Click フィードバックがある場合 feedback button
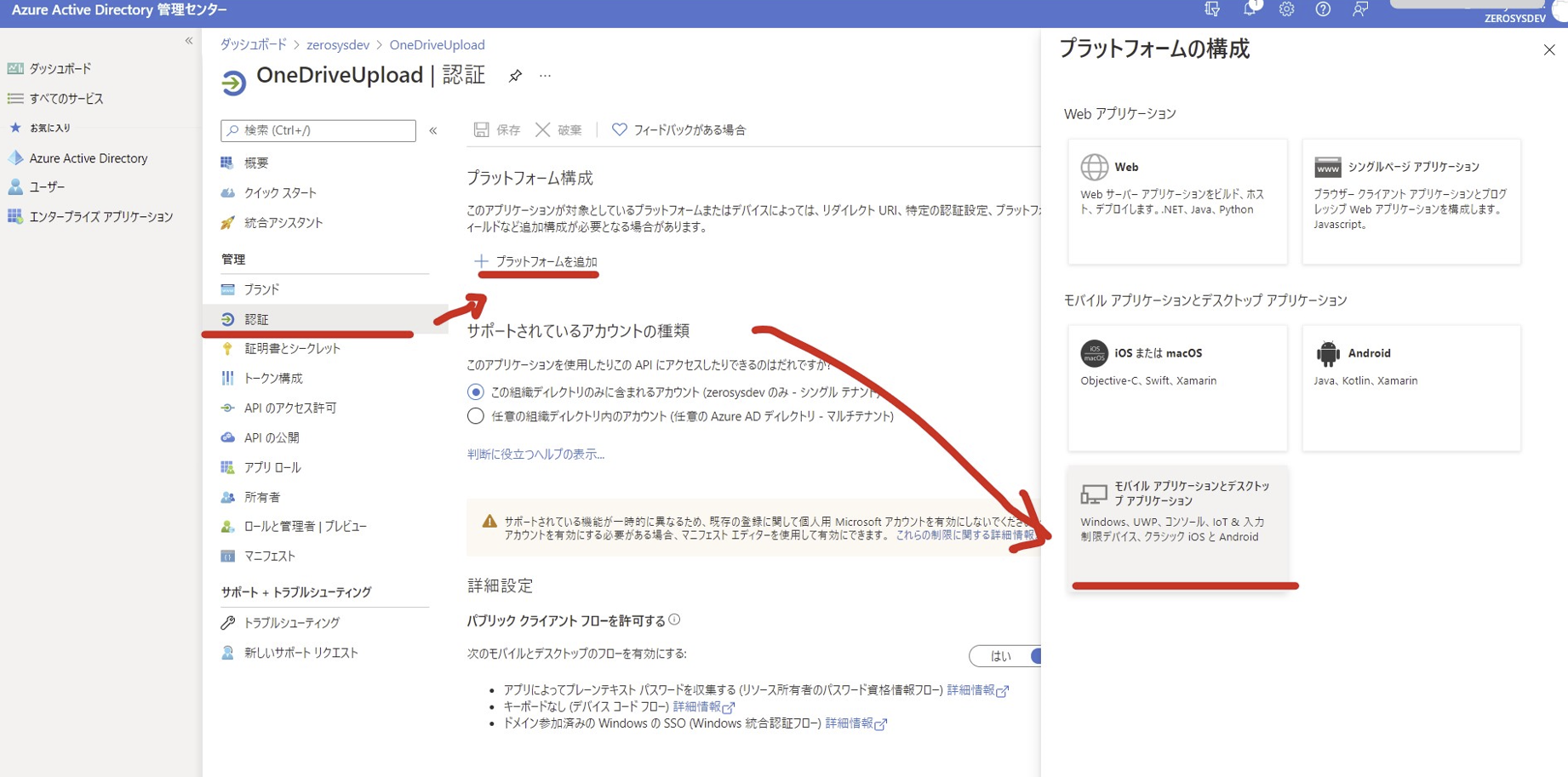 click(678, 129)
